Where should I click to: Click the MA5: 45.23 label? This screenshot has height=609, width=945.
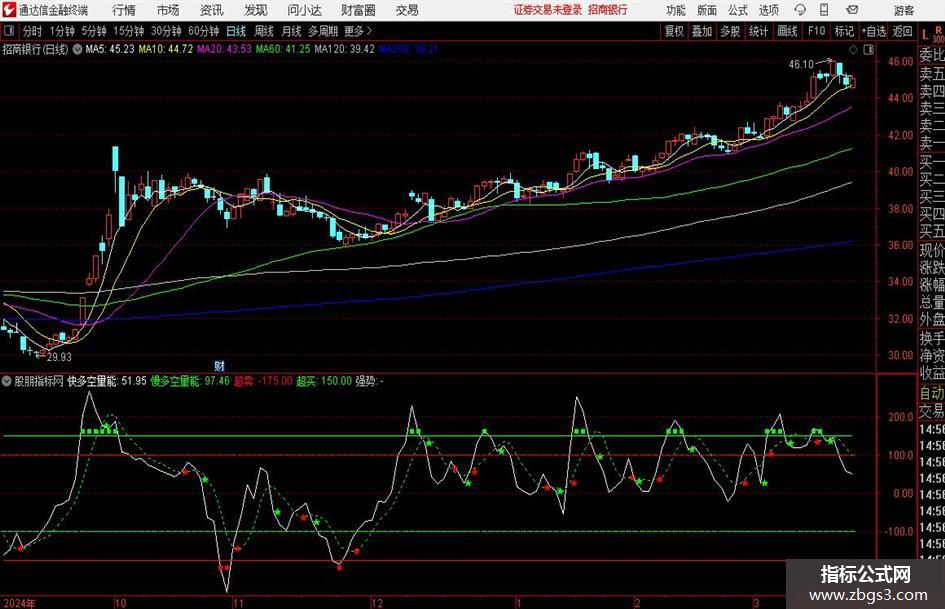[110, 49]
